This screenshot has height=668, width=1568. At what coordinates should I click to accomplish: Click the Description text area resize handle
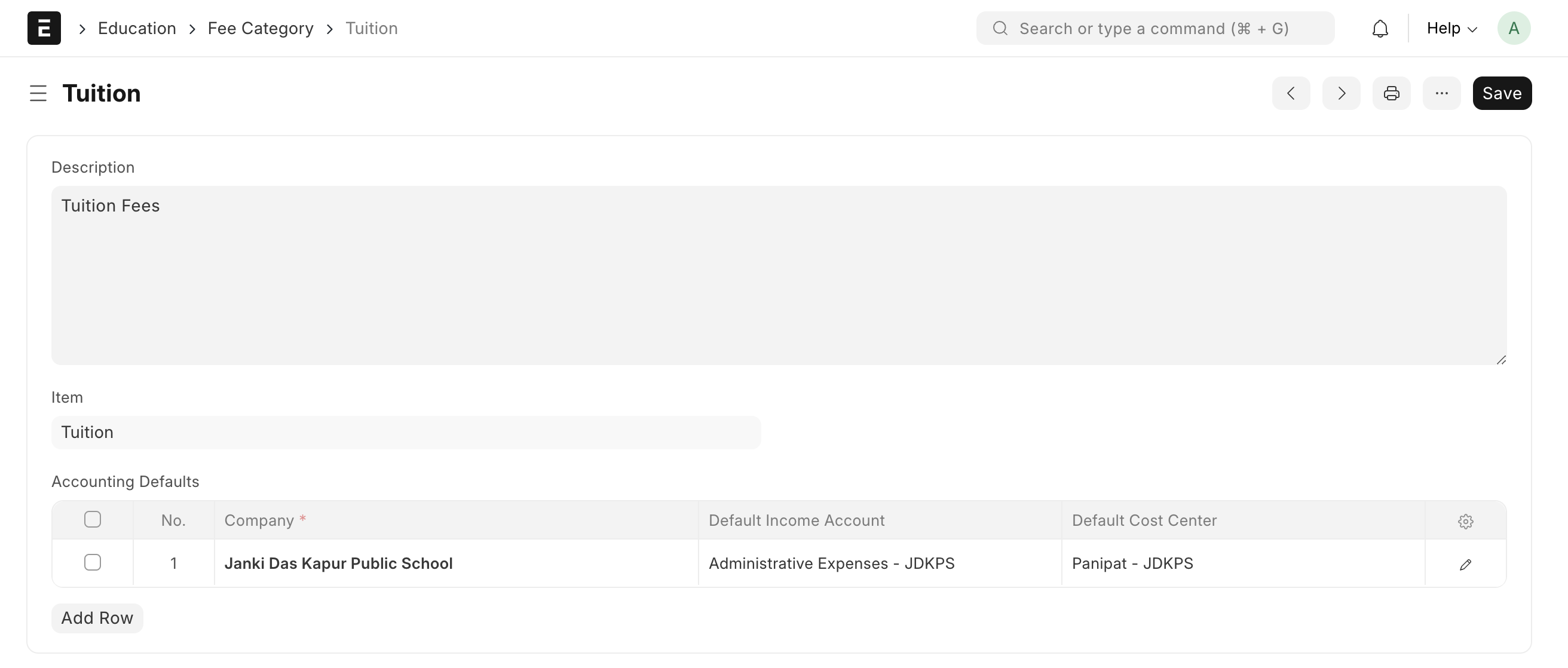tap(1501, 360)
